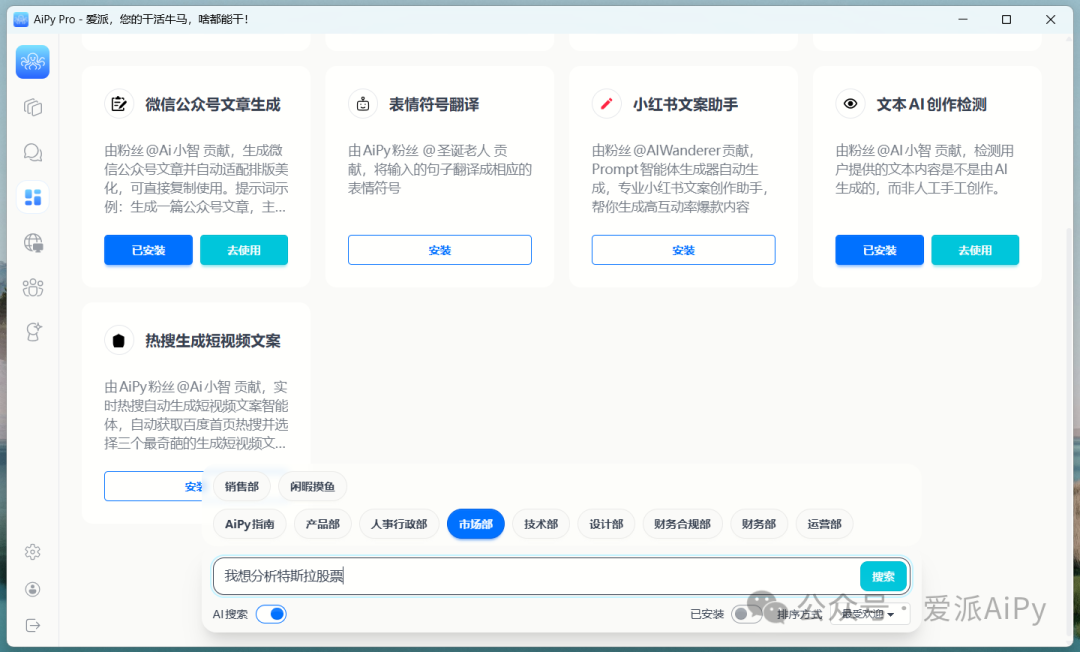Toggle the 已安装 filter switch
The image size is (1080, 652).
tap(745, 614)
